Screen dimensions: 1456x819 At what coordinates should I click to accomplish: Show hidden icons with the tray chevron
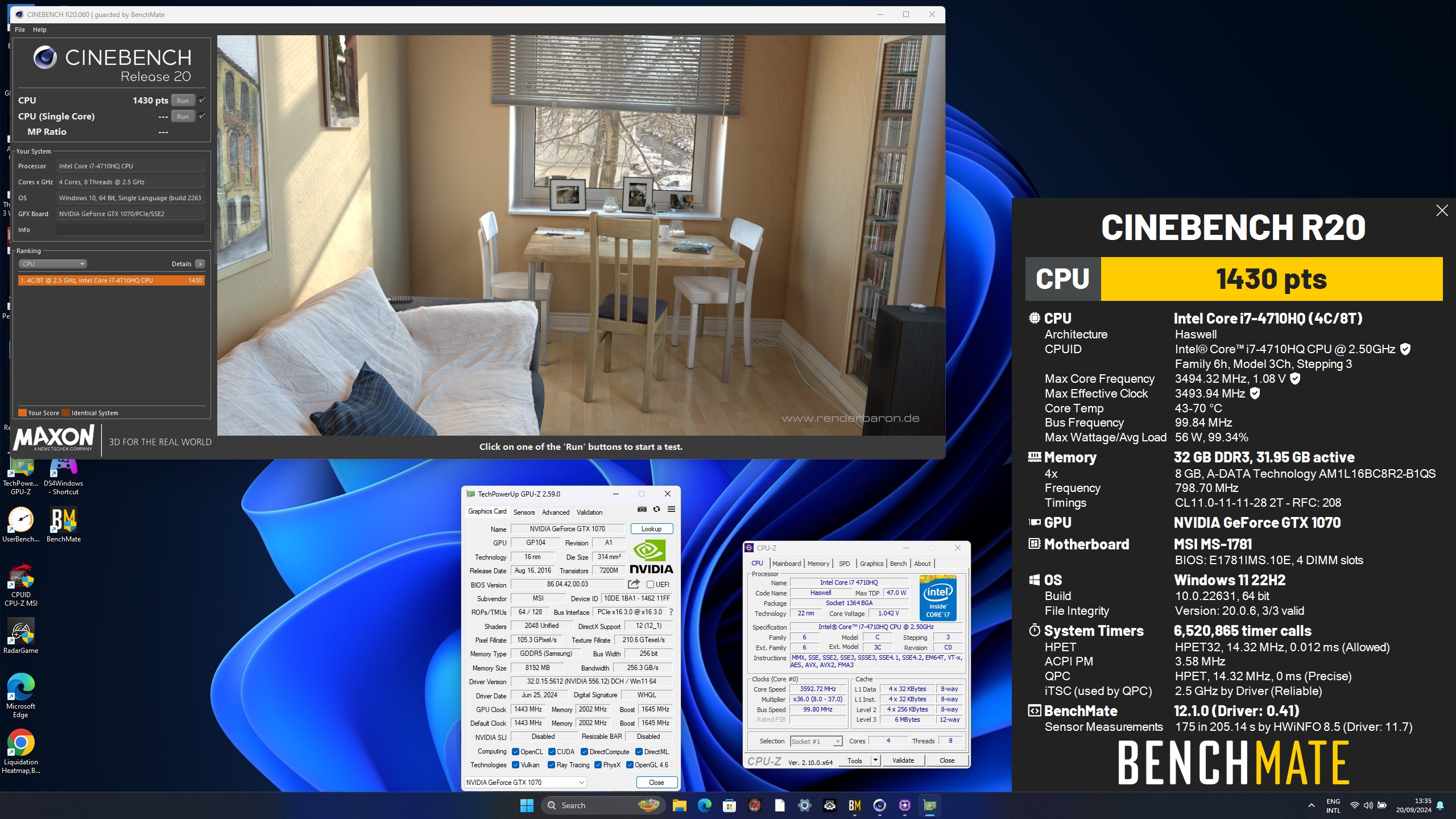click(x=1312, y=805)
